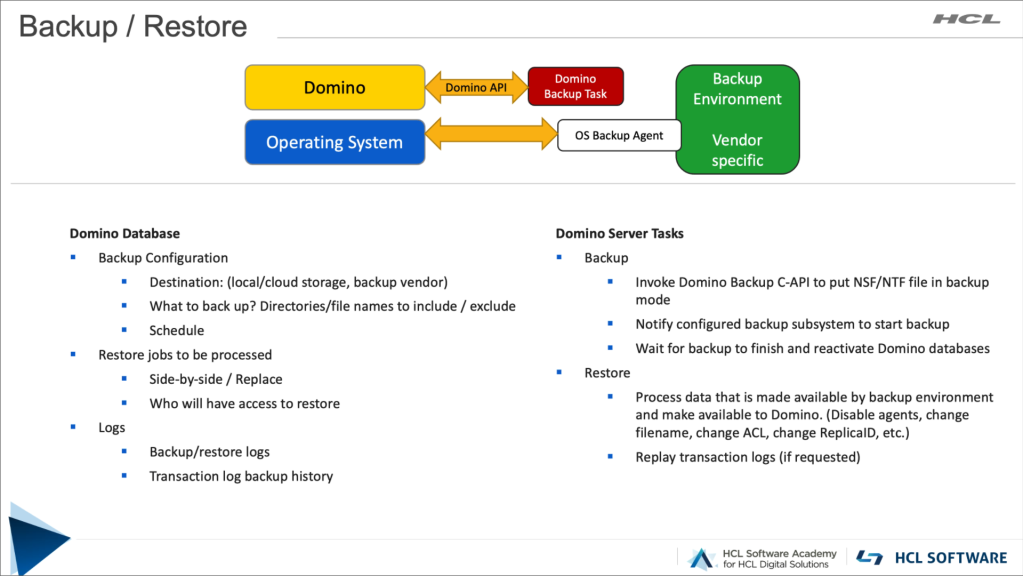The width and height of the screenshot is (1023, 576).
Task: Click the Domino Server Tasks heading
Action: [619, 233]
